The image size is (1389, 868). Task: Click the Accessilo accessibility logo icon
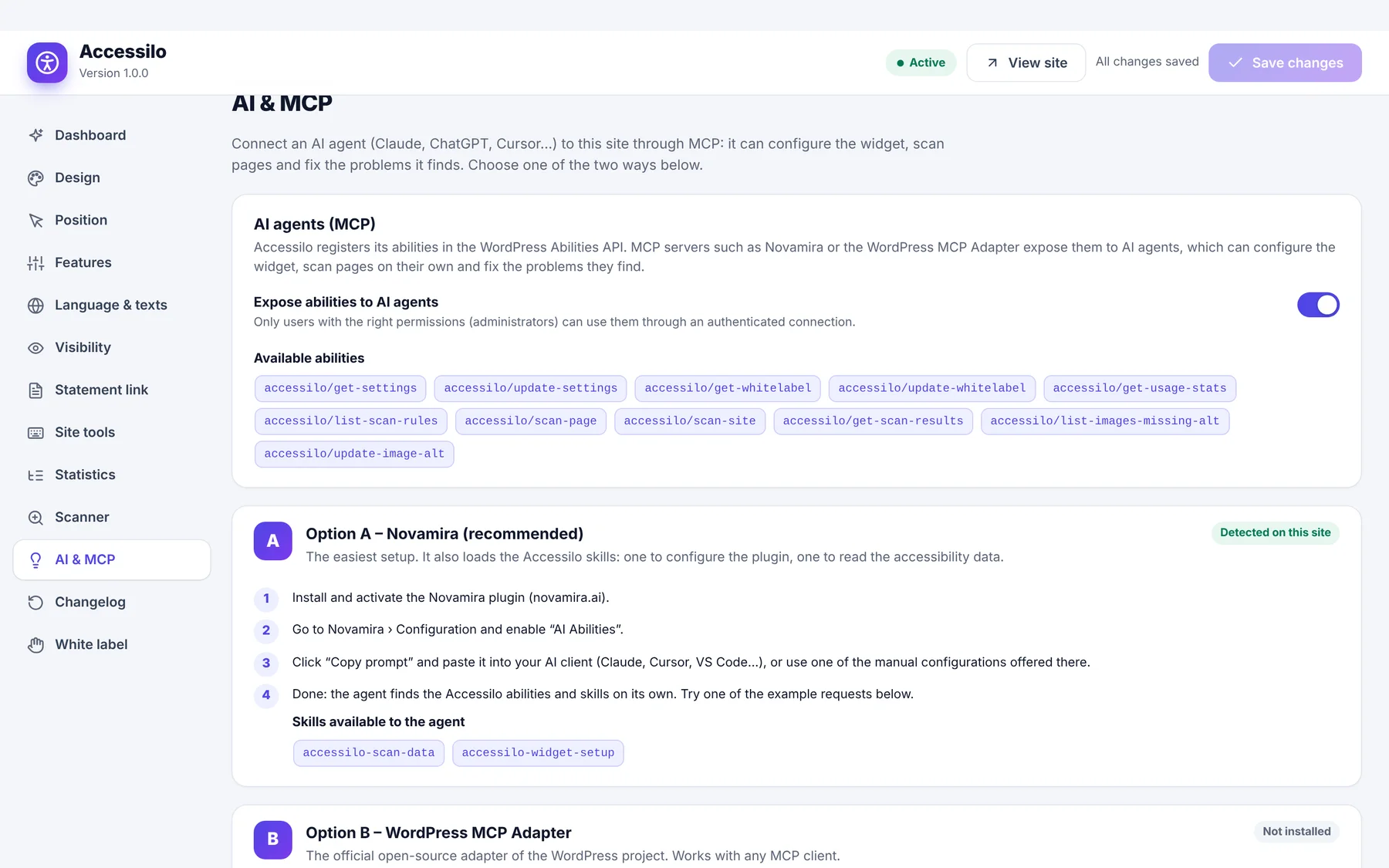47,62
